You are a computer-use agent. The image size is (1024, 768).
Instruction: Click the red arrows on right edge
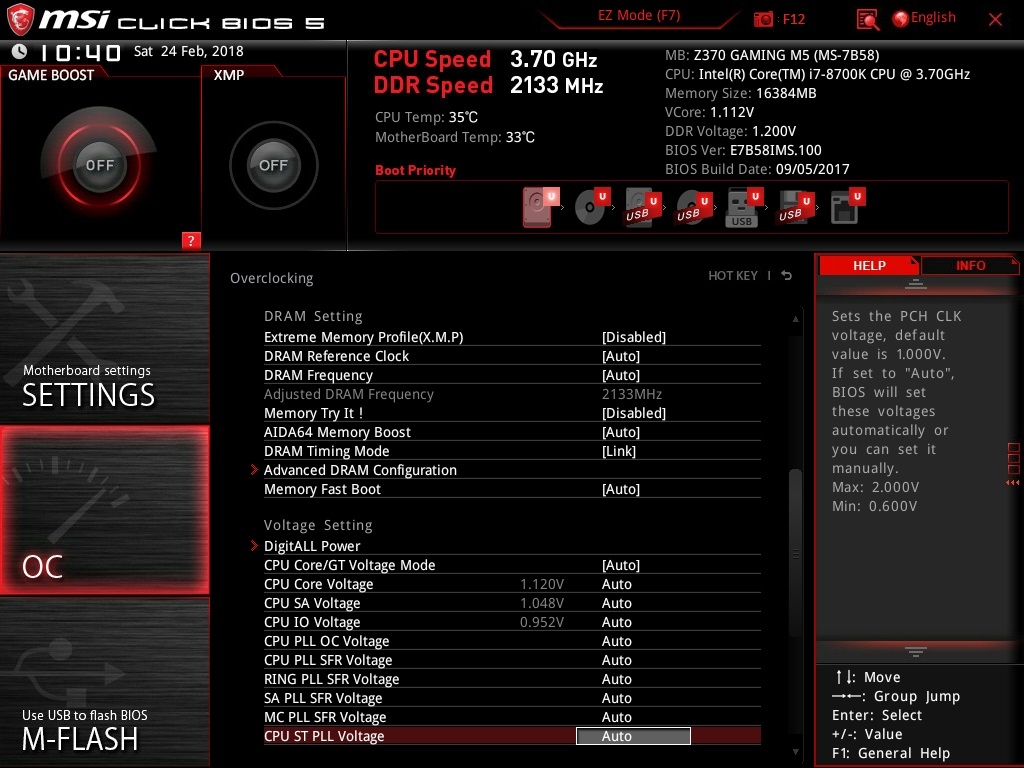tap(1013, 483)
